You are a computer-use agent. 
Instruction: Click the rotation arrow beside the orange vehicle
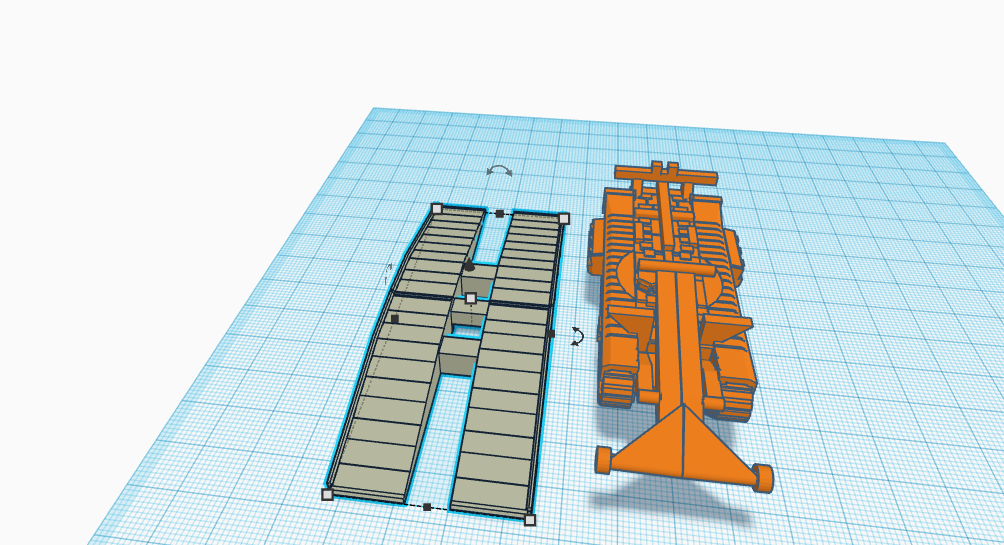578,336
